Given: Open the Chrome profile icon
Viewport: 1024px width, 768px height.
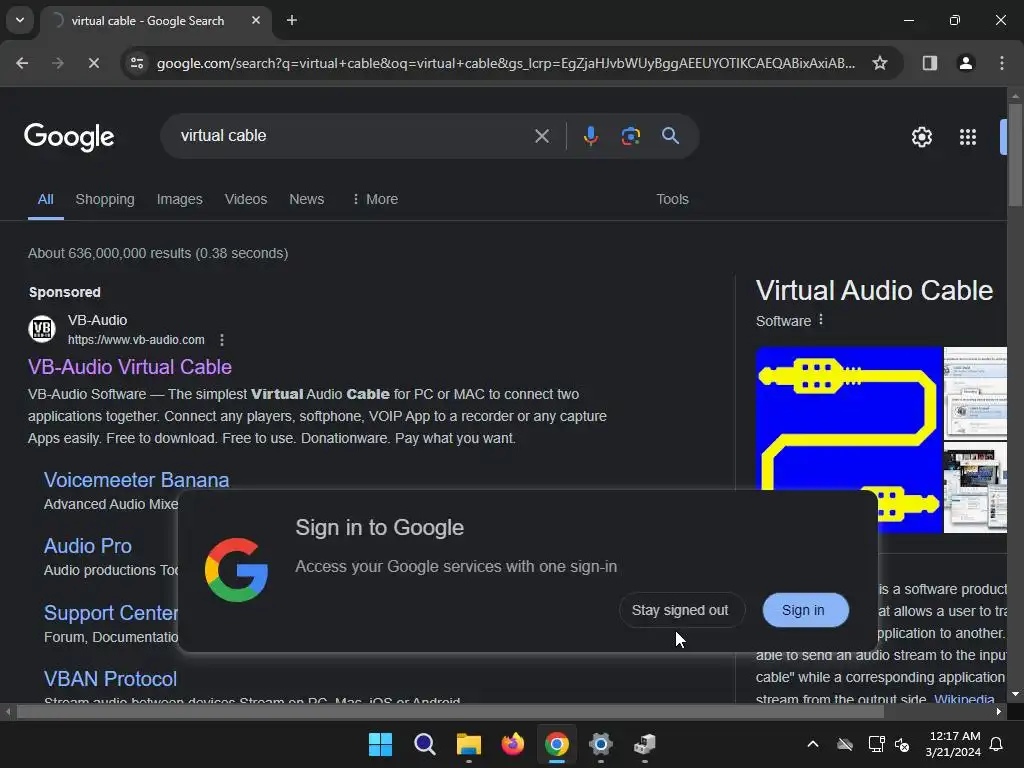Looking at the screenshot, I should click(965, 63).
